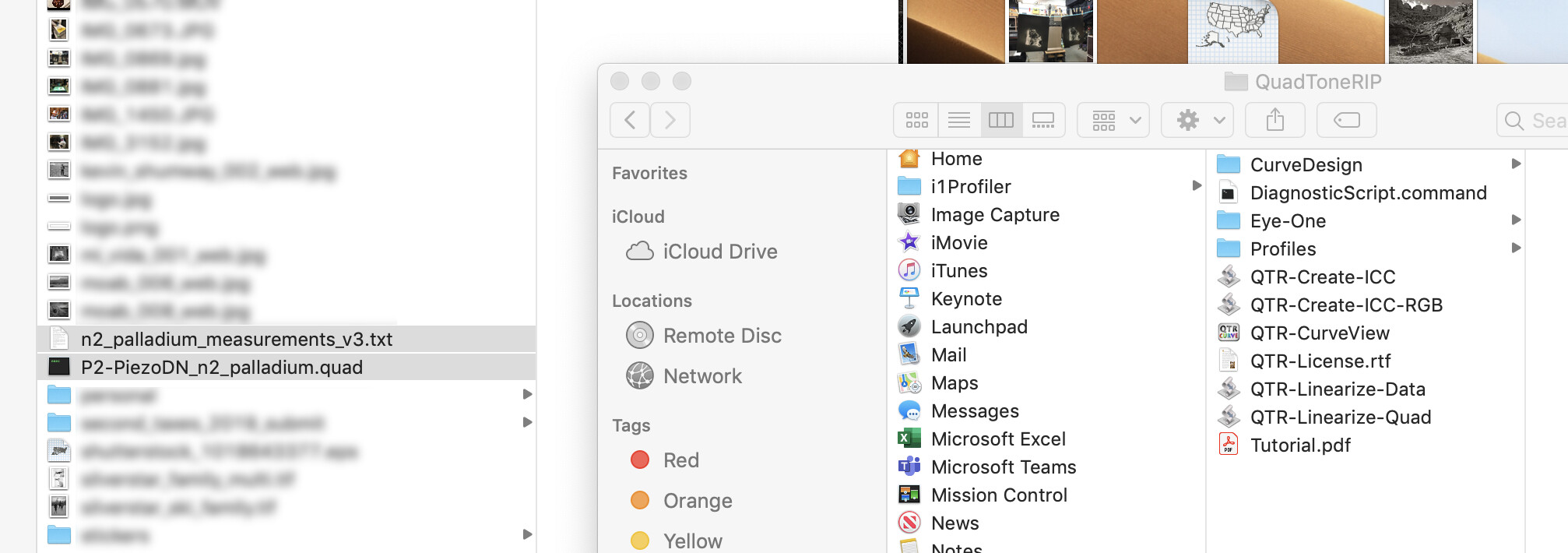Expand the CurveDesign folder arrow
This screenshot has width=1568, height=553.
coord(1515,164)
